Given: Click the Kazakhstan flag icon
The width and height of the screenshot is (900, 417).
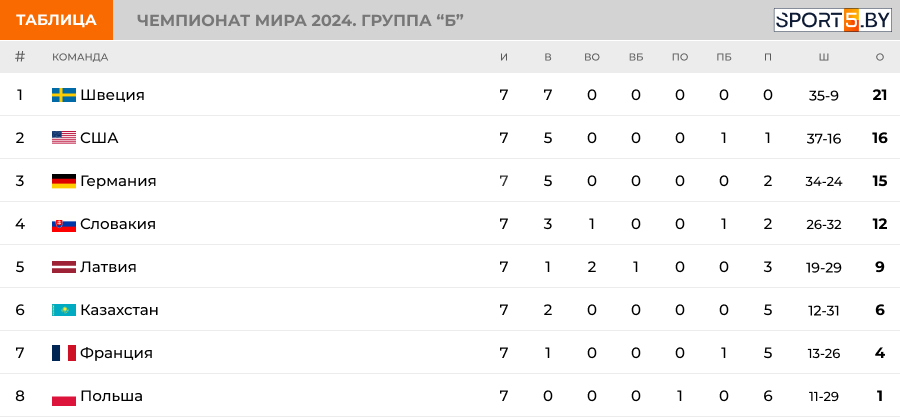Looking at the screenshot, I should (x=64, y=310).
